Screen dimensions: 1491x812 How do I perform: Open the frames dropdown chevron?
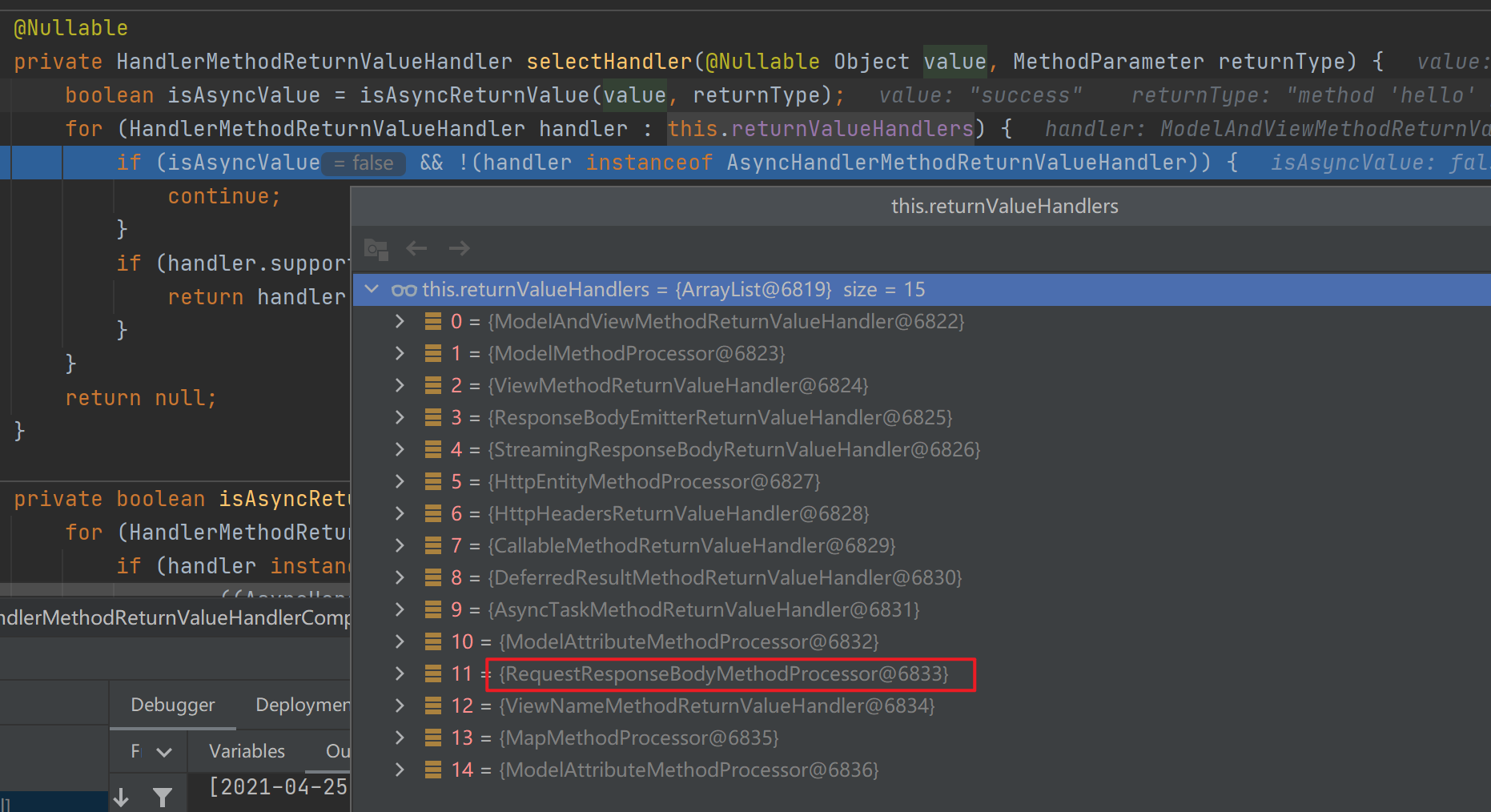(x=164, y=752)
